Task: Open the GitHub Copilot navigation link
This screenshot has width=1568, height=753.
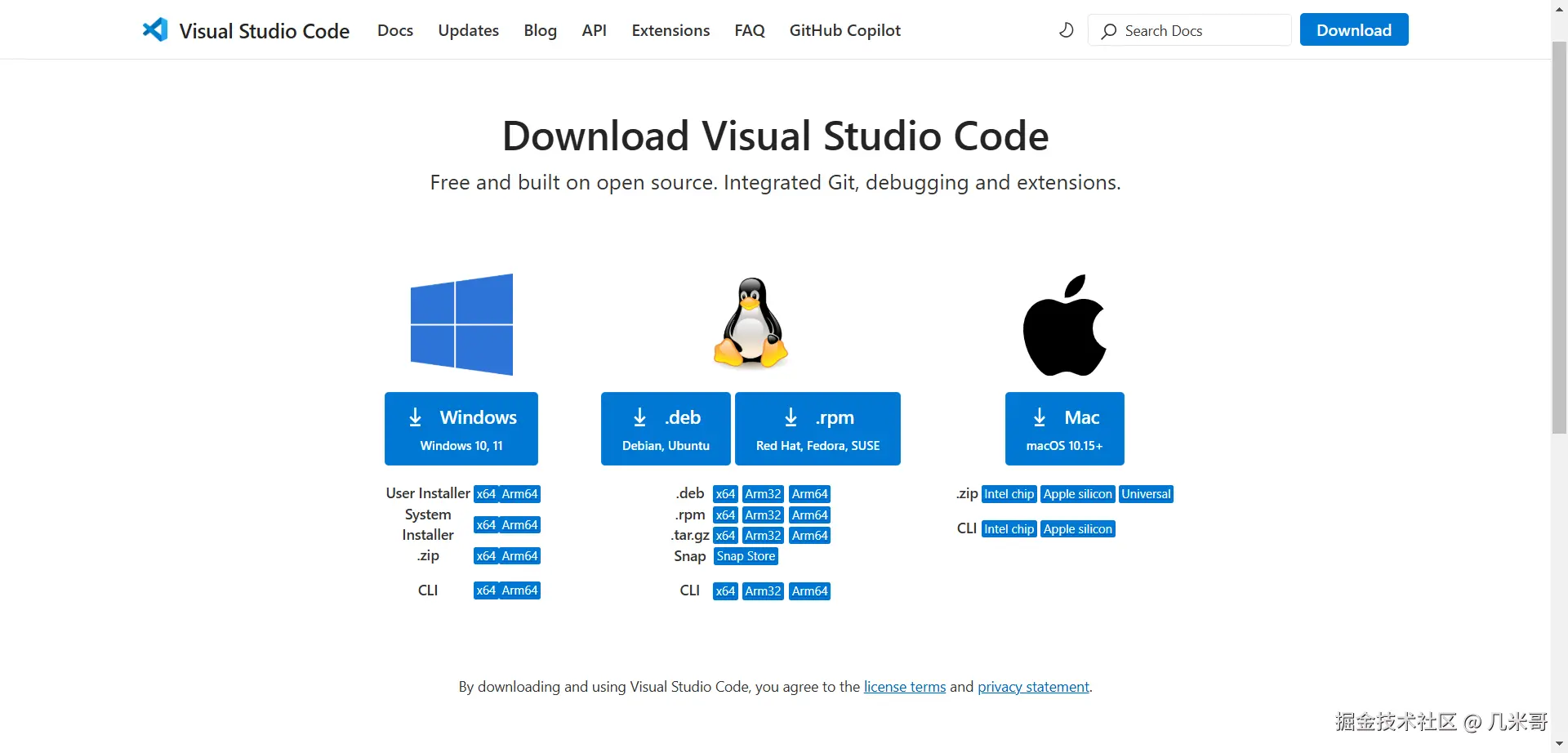Action: click(844, 30)
